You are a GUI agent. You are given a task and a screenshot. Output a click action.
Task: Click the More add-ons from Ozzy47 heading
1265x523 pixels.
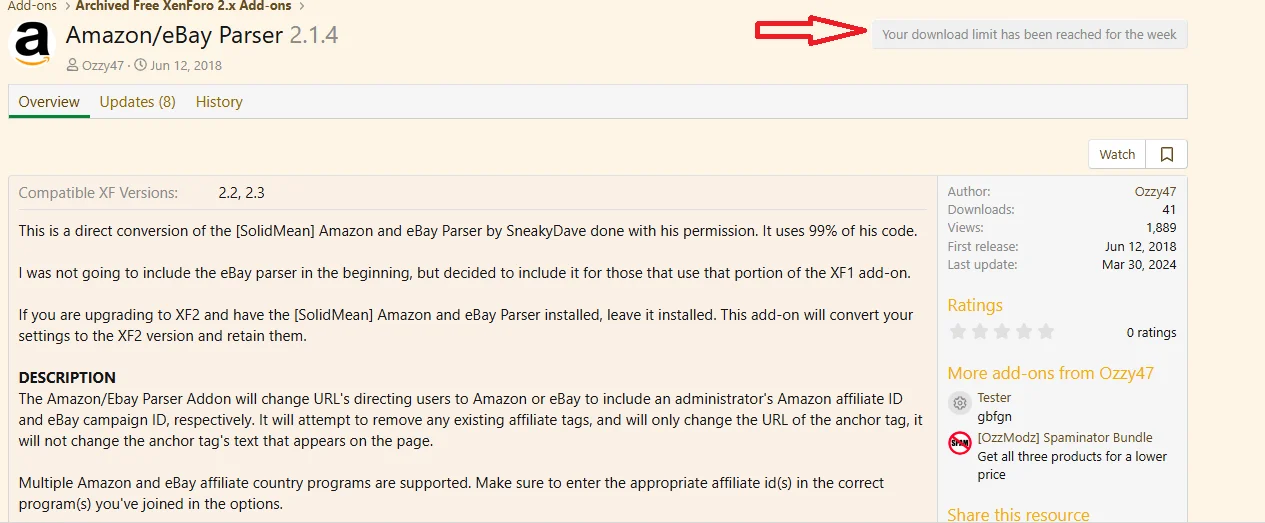(1050, 373)
